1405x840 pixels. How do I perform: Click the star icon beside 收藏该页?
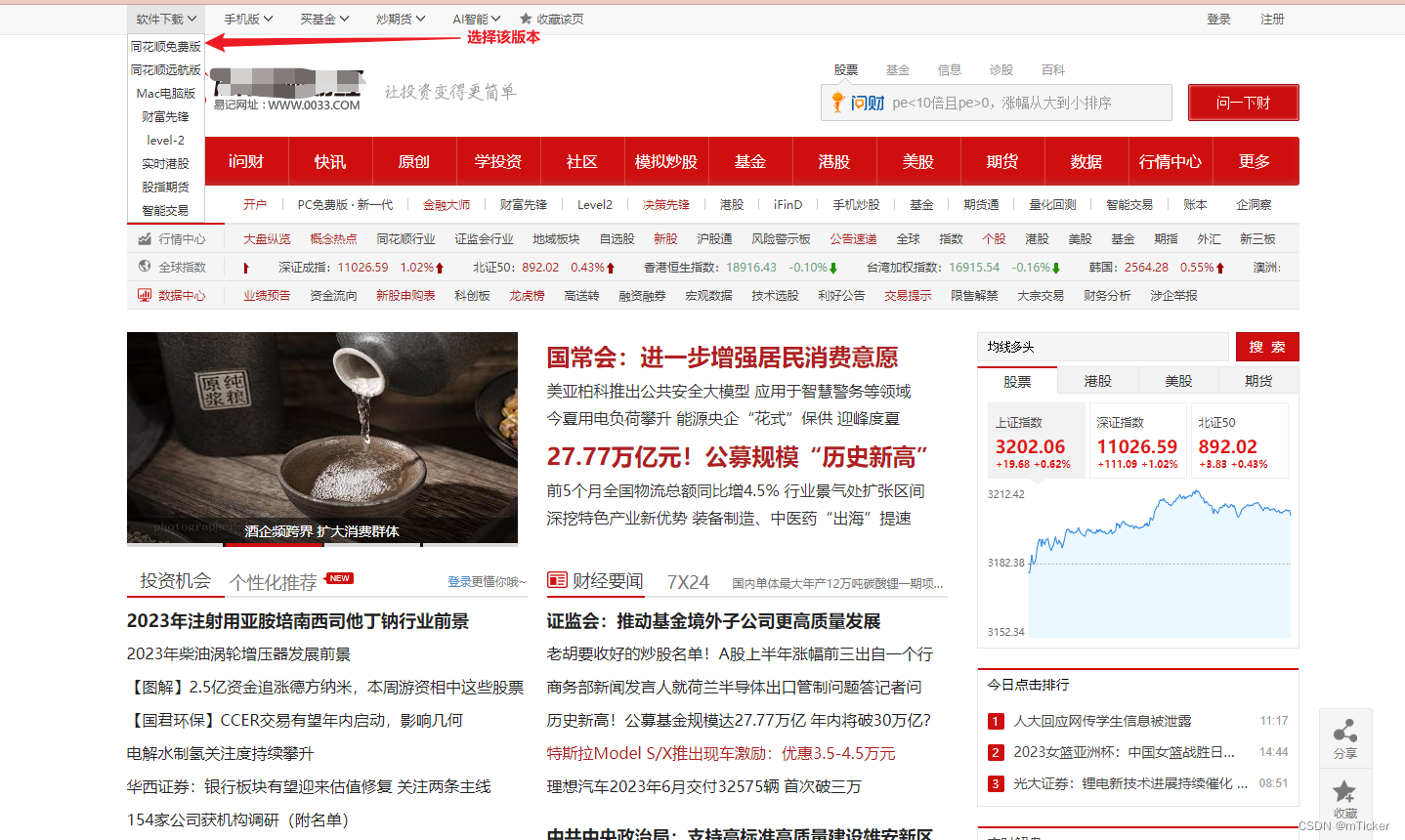coord(526,19)
